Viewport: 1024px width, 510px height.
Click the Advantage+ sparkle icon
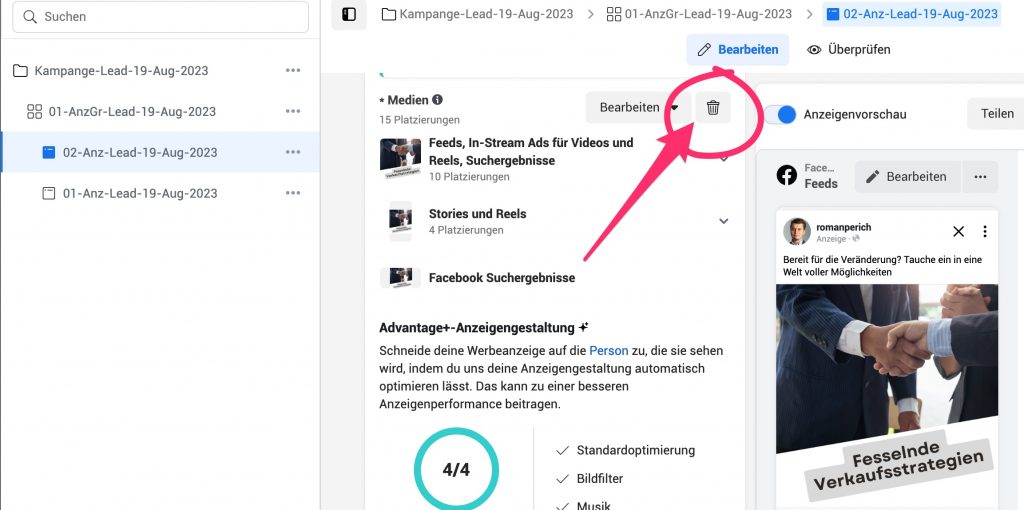point(584,327)
